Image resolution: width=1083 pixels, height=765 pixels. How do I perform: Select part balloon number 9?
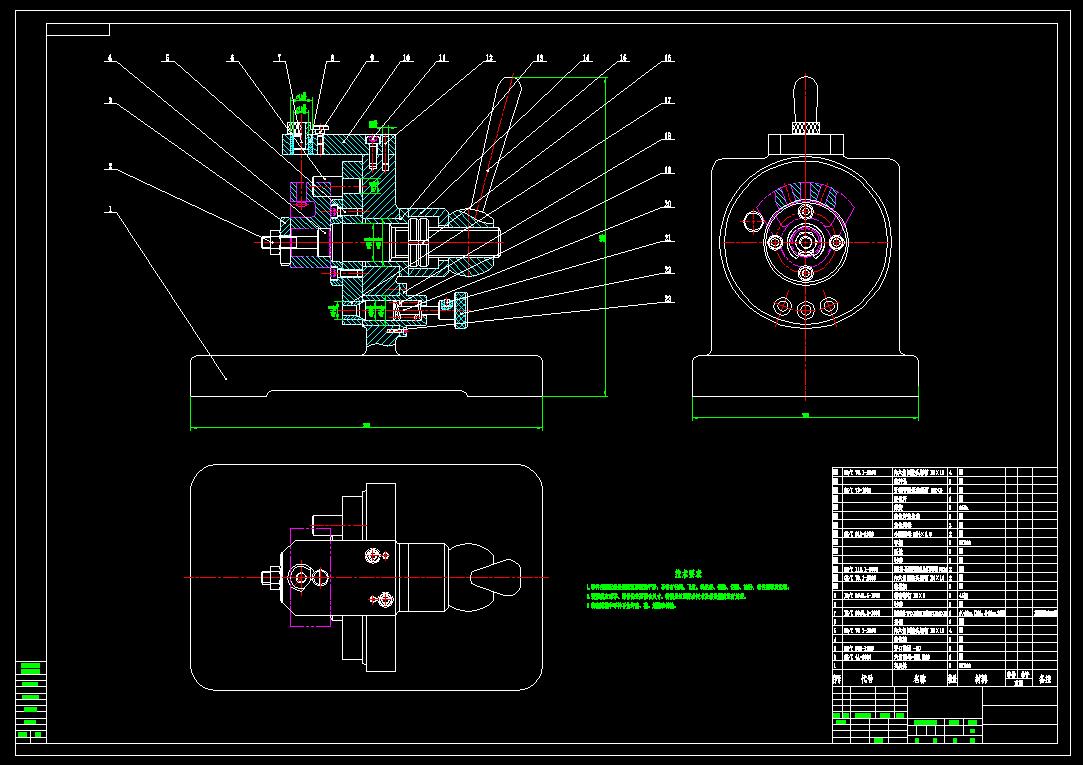[372, 58]
